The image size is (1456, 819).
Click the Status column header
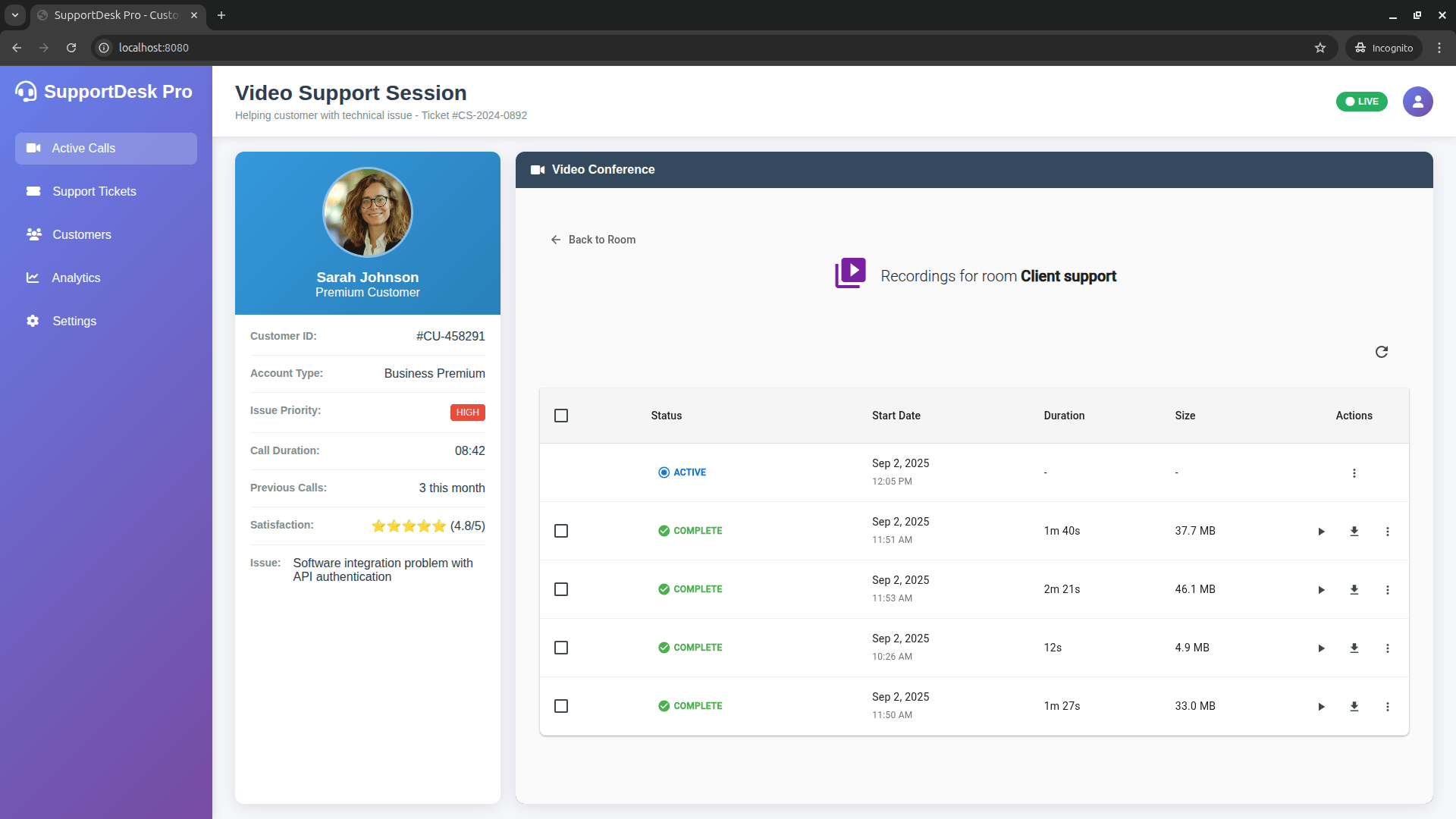coord(666,416)
